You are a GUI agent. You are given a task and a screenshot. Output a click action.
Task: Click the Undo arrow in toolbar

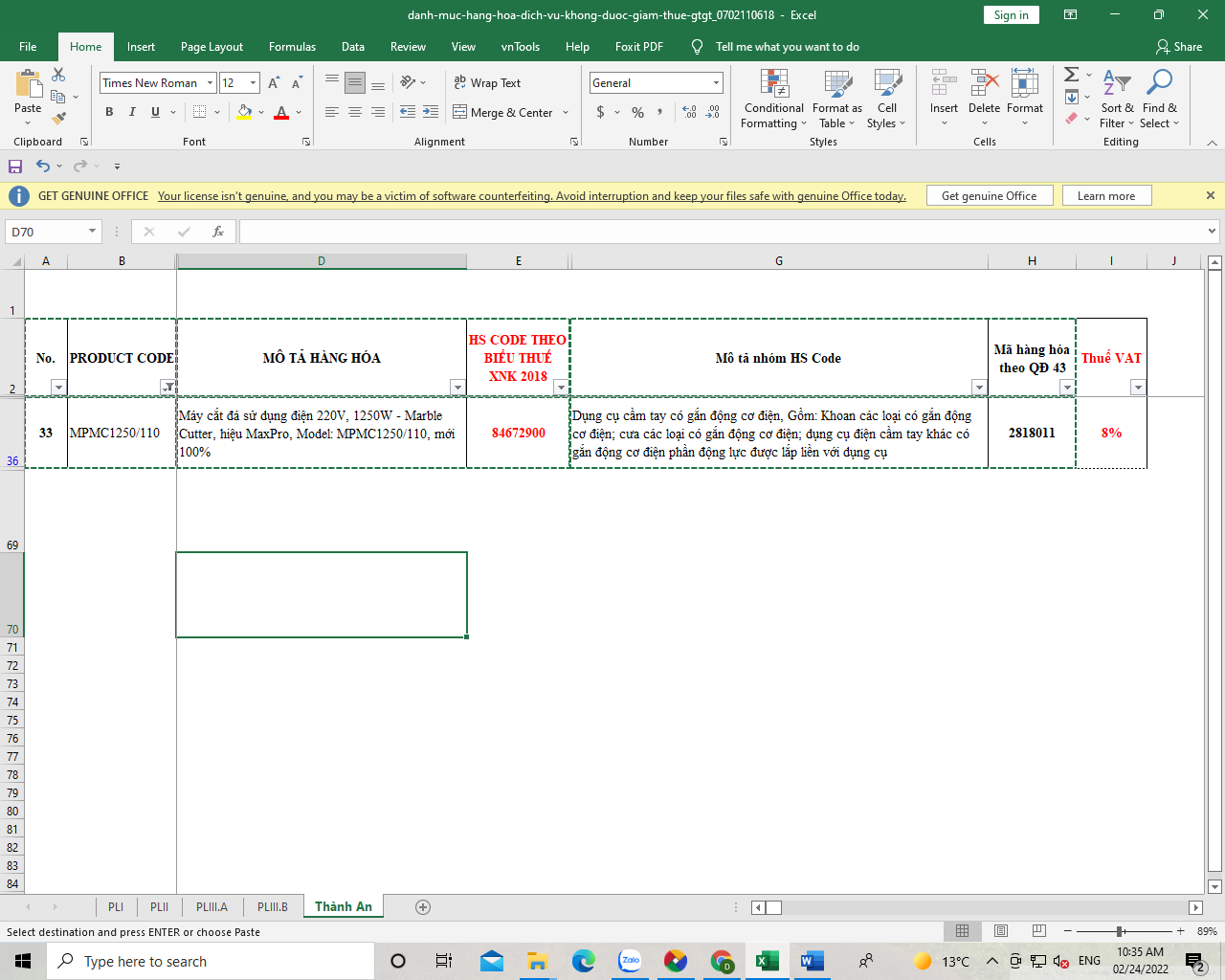point(43,166)
